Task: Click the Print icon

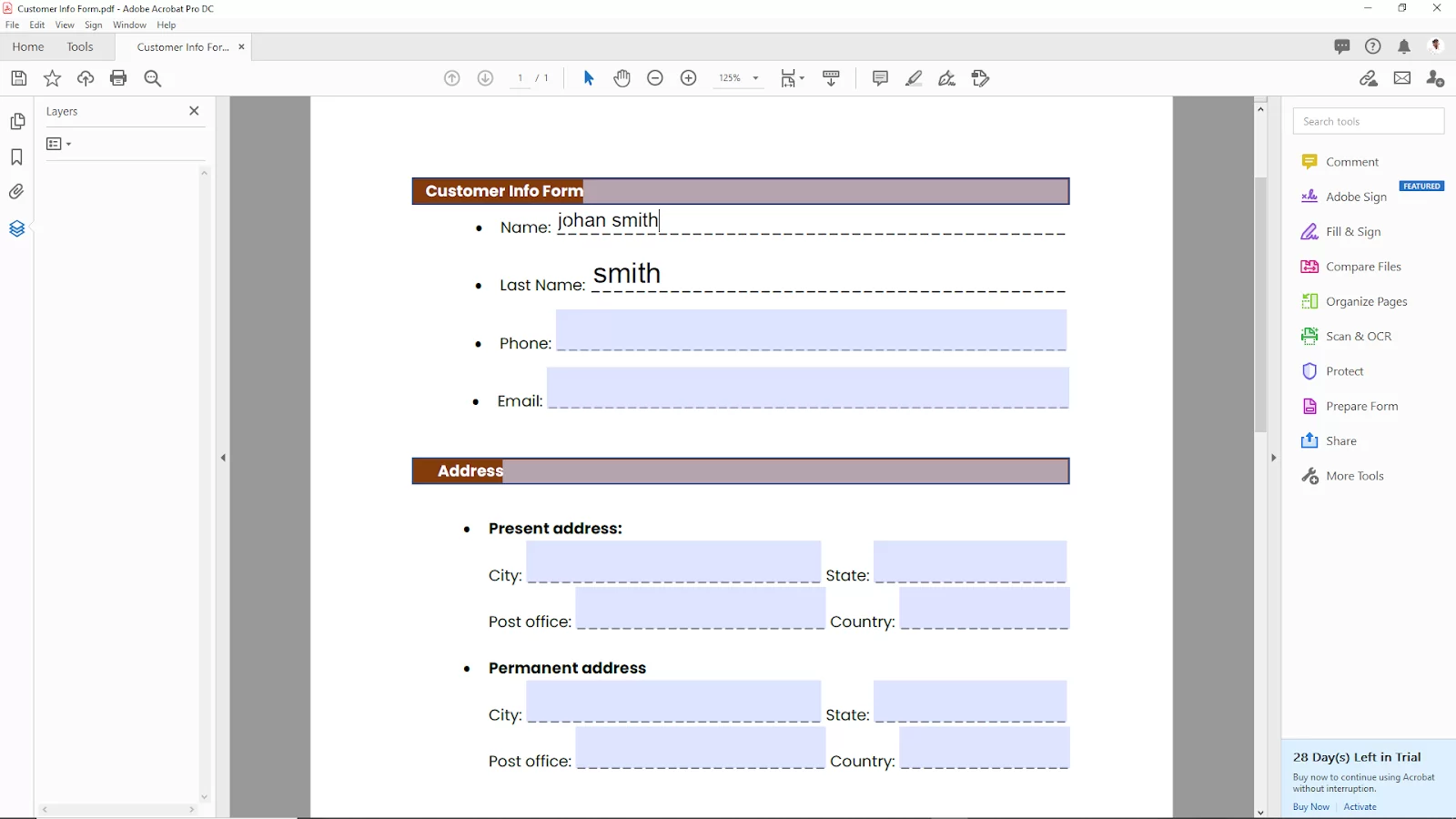Action: coord(118,78)
